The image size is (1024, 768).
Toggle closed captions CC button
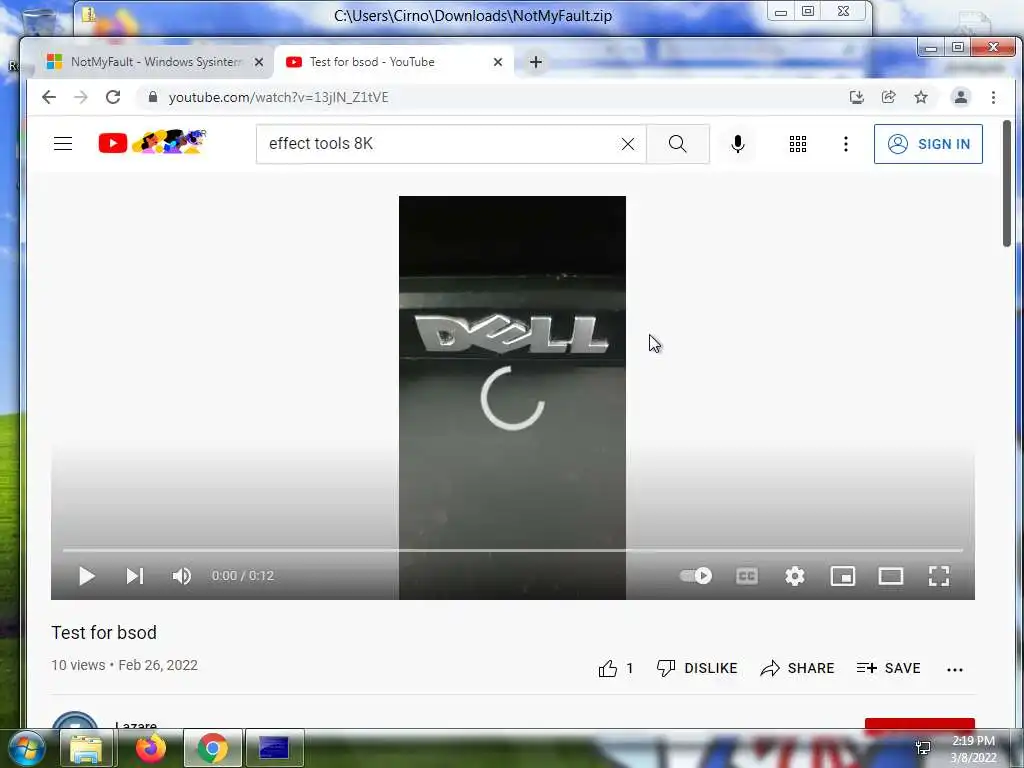(x=746, y=576)
